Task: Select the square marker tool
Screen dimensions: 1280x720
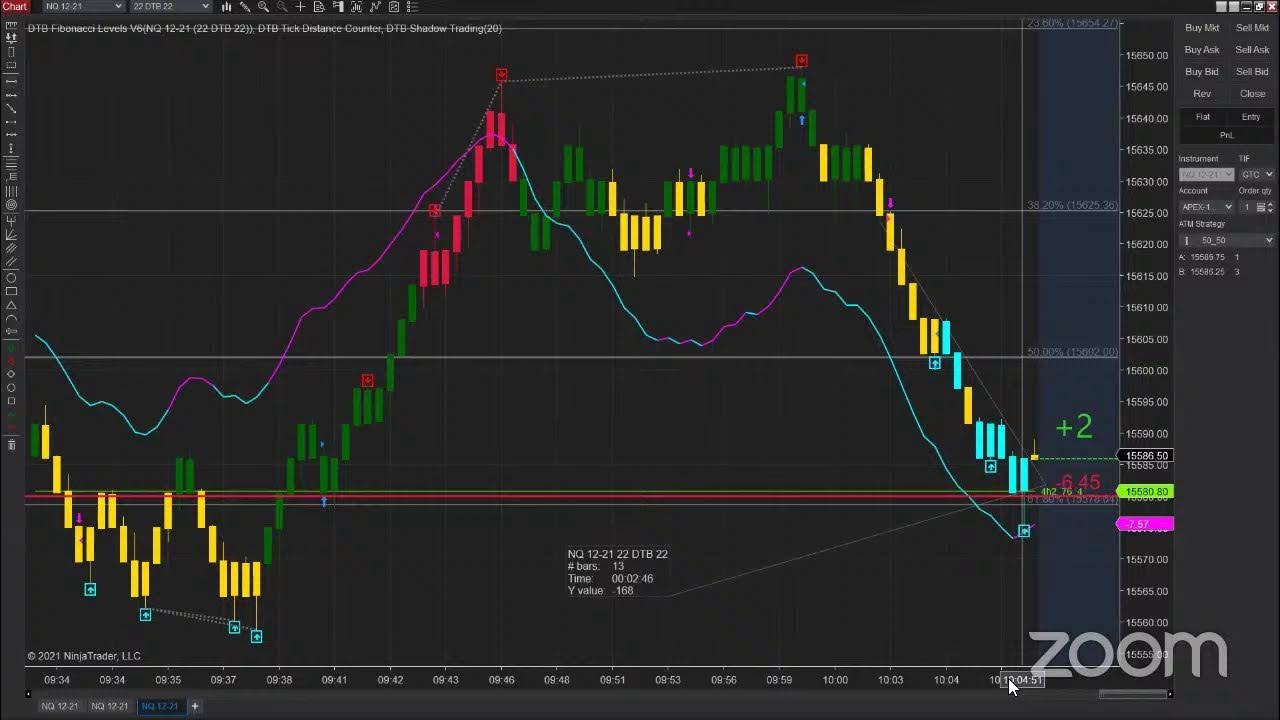Action: [x=11, y=401]
